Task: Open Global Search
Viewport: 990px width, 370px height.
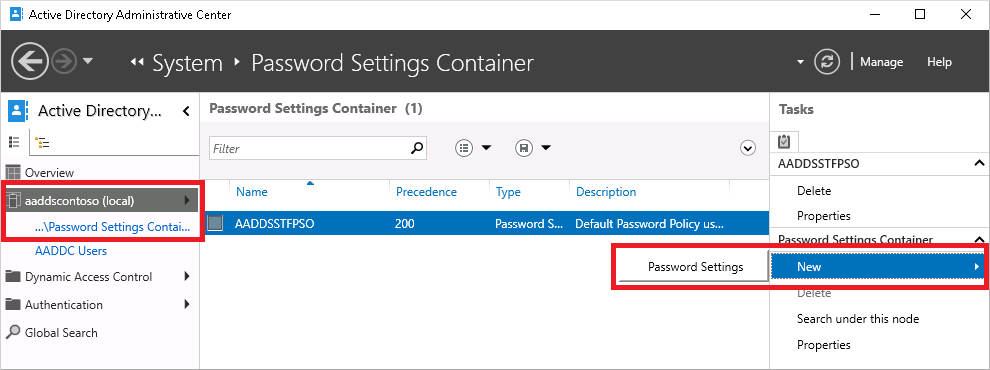Action: [x=61, y=333]
